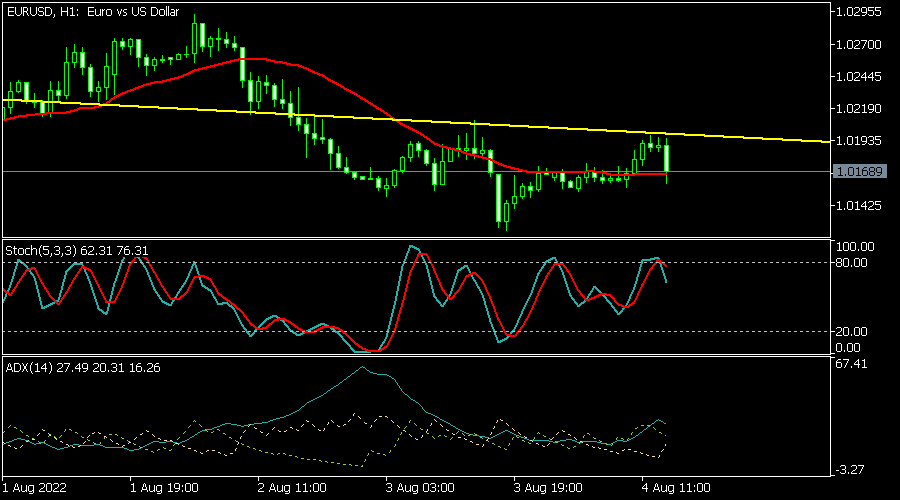The image size is (900, 500).
Task: Click the 3 Aug 19:00 time label
Action: pos(548,488)
